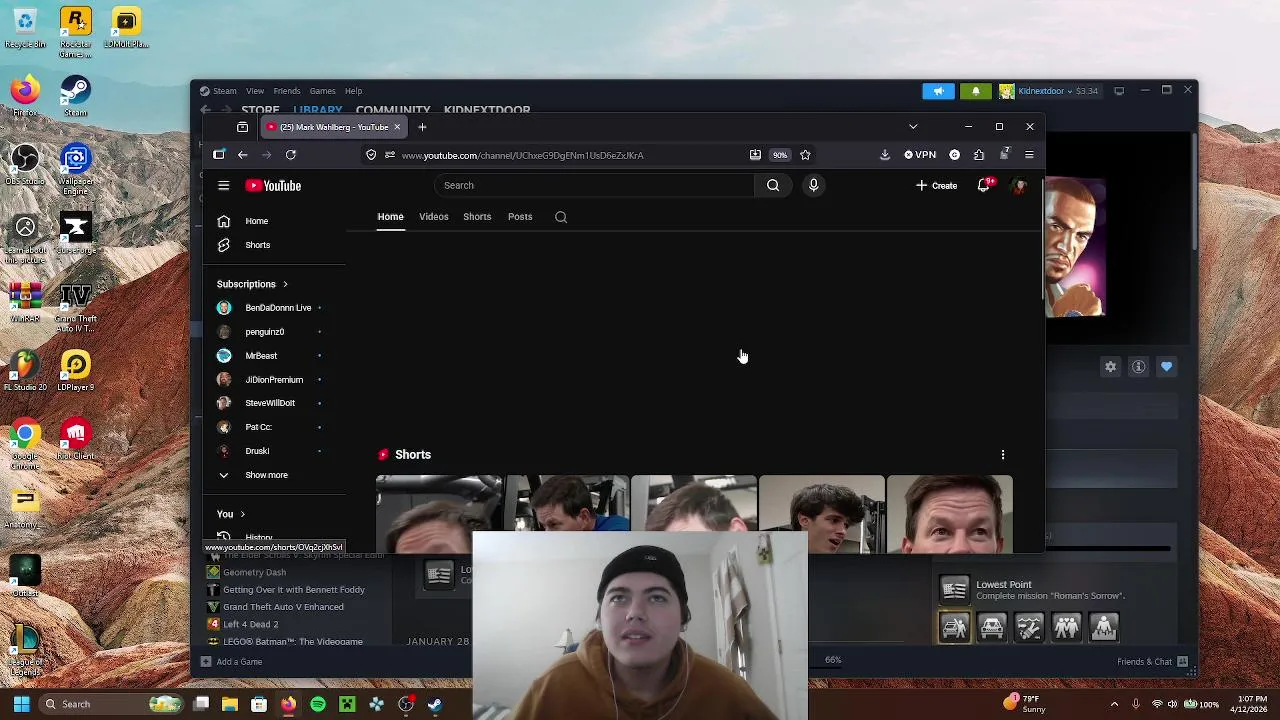Open Steam View menu

[255, 91]
